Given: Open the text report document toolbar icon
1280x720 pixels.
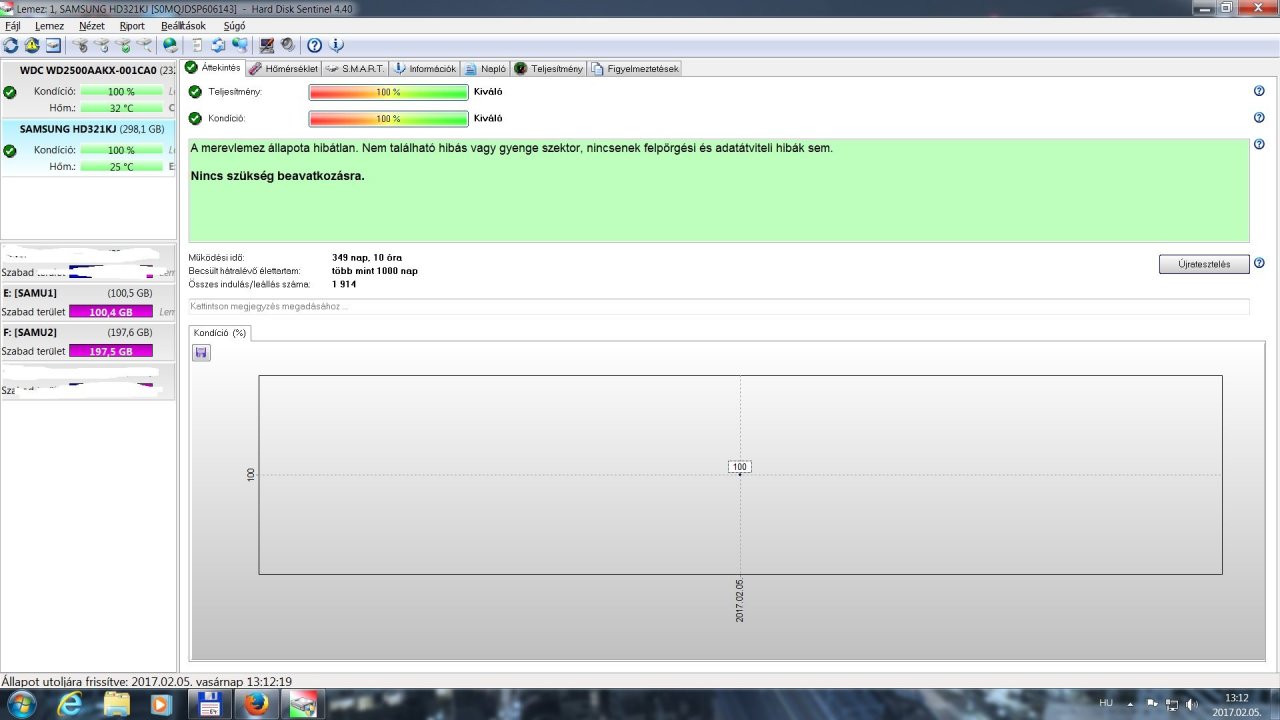Looking at the screenshot, I should (197, 45).
